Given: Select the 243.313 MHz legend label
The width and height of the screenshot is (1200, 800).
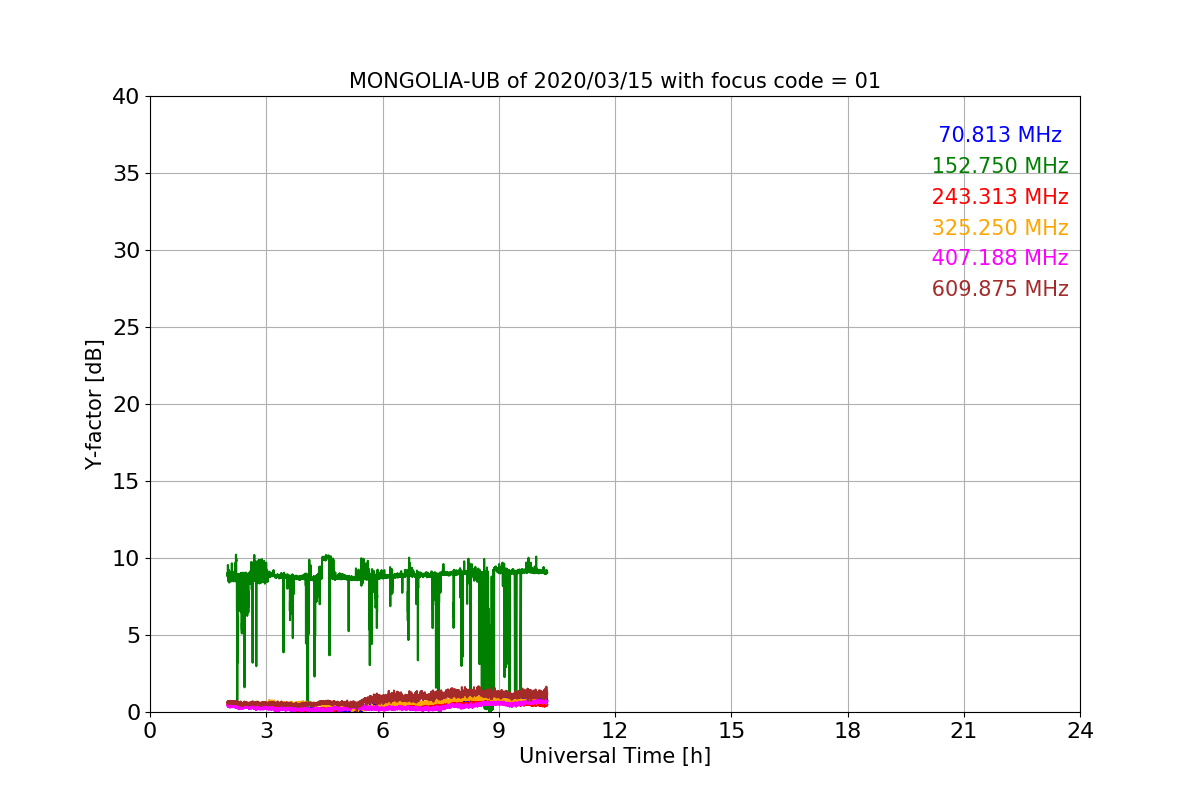Looking at the screenshot, I should [x=1000, y=197].
